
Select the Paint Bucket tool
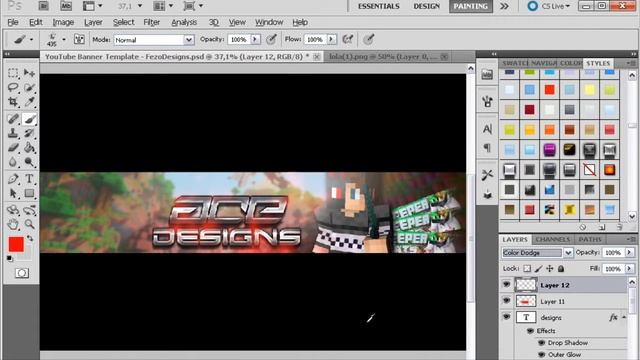[29, 147]
